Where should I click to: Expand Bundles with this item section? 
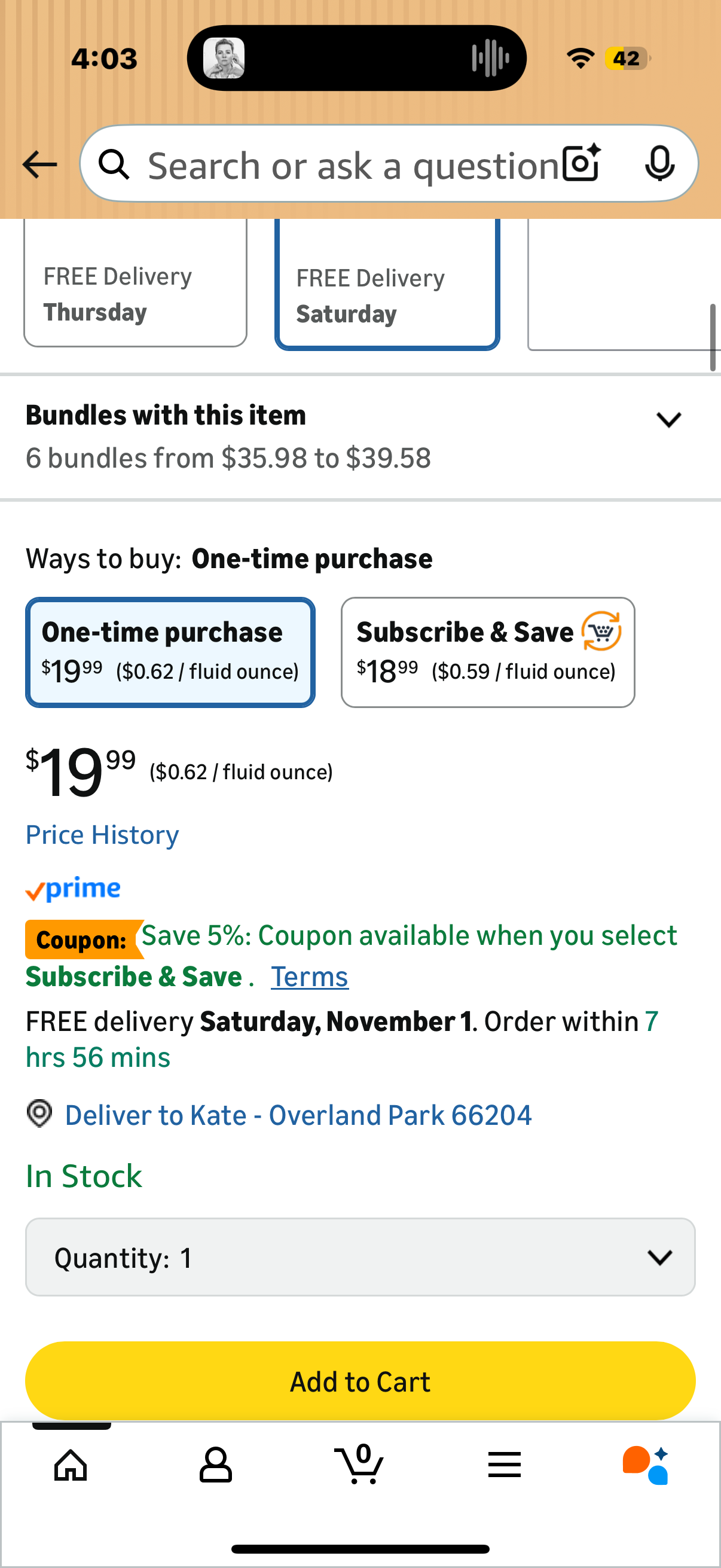tap(668, 420)
